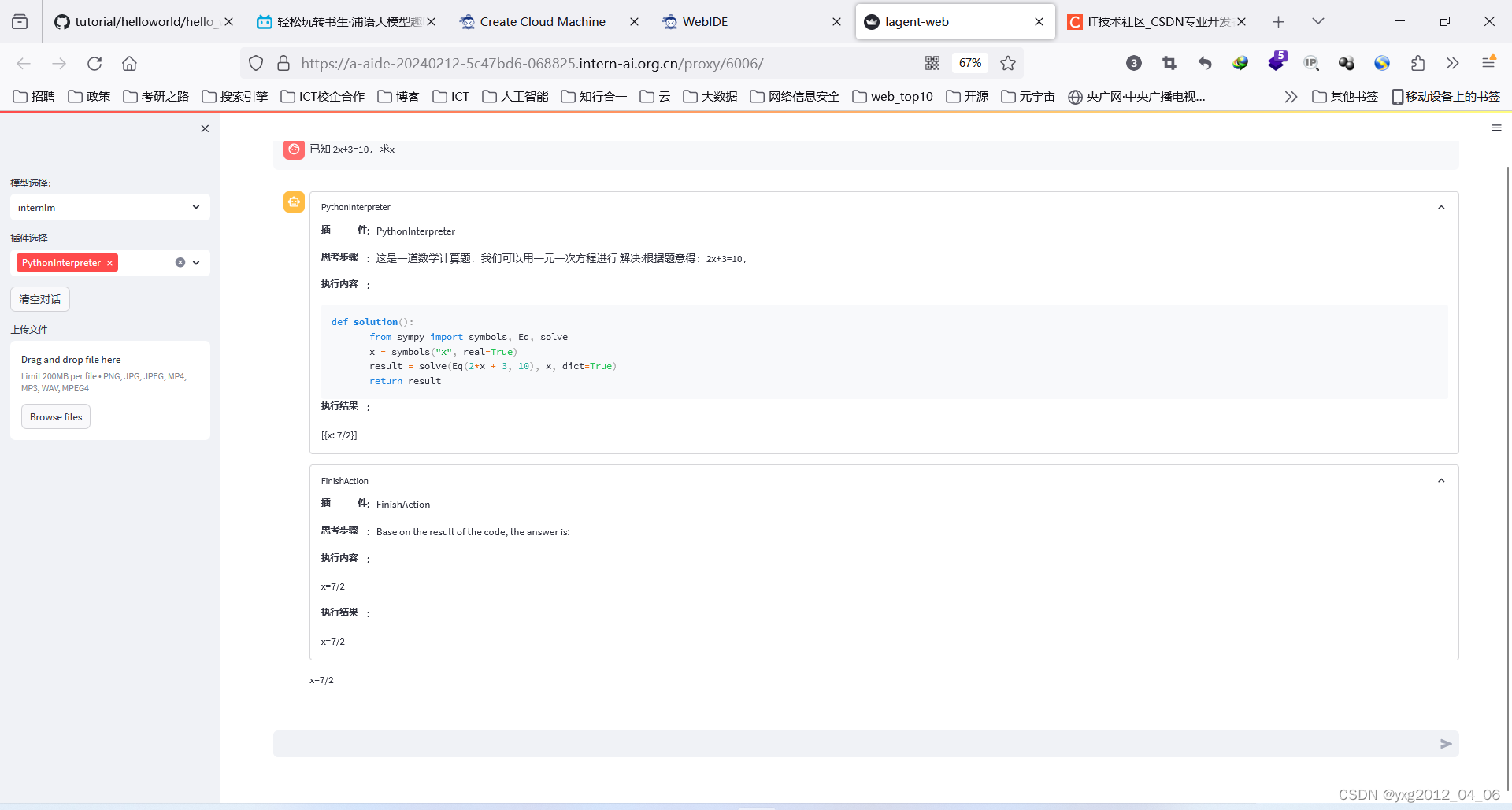List all tabs dropdown arrow

(1318, 21)
